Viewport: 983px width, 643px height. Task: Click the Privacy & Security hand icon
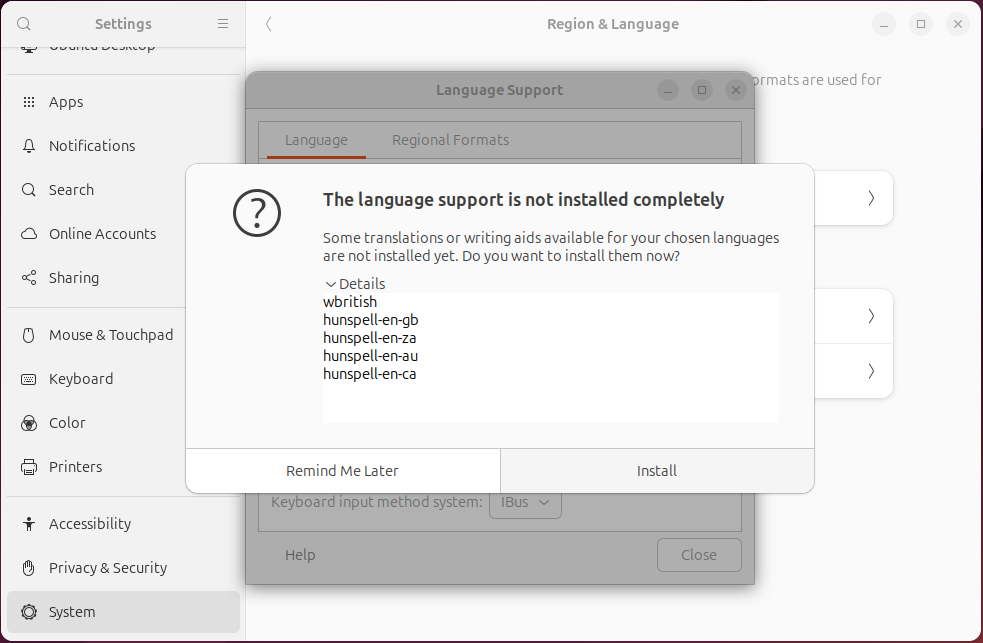tap(29, 568)
